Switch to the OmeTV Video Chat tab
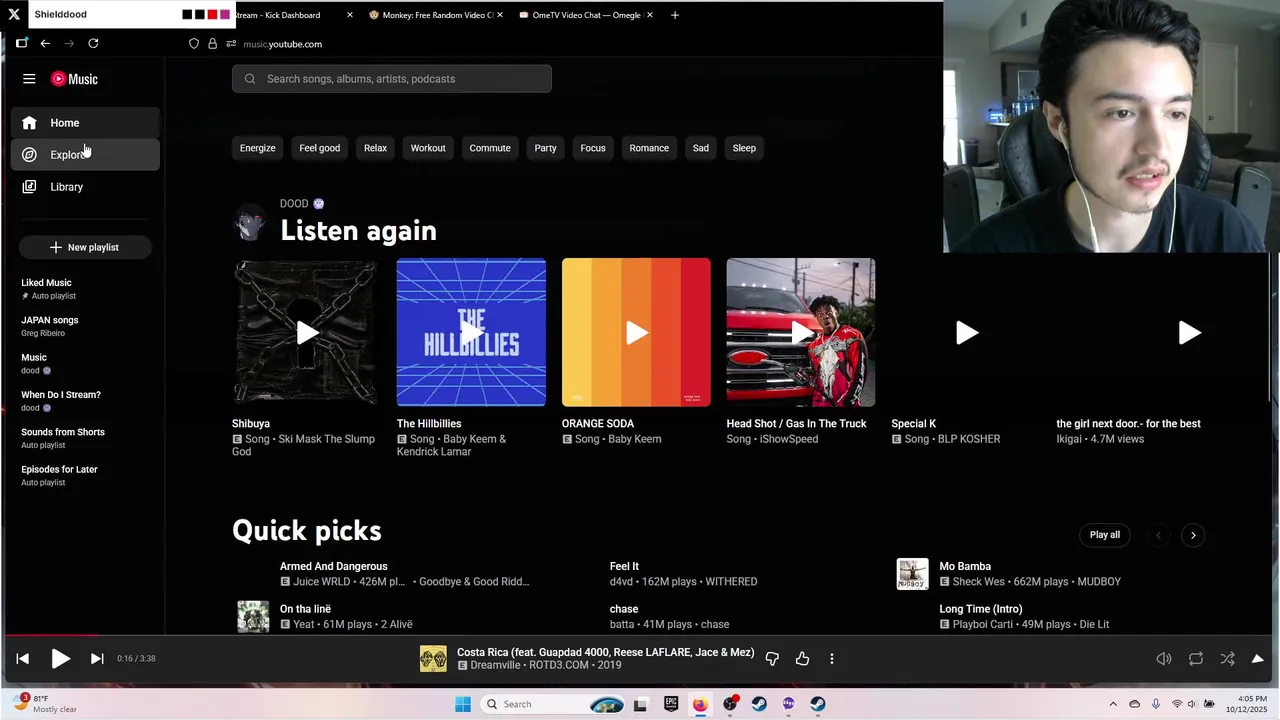 (x=586, y=15)
